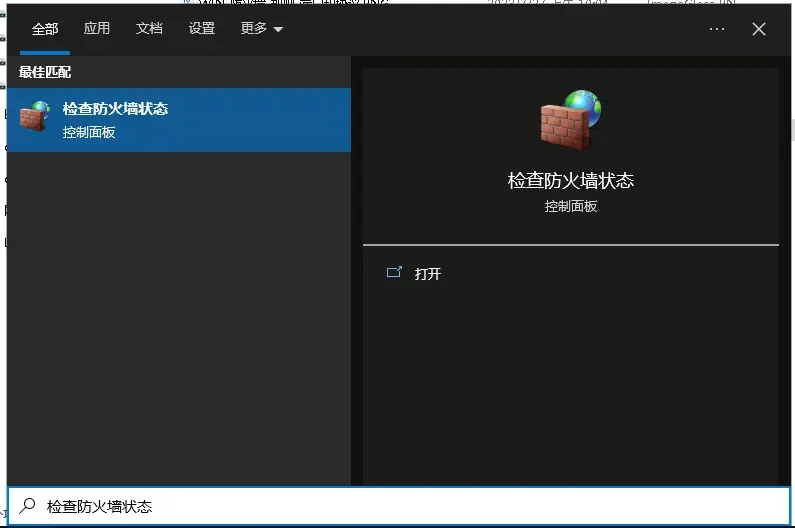Viewport: 795px width, 528px height.
Task: Click 控制面板 subtitle in the result list
Action: (x=89, y=132)
